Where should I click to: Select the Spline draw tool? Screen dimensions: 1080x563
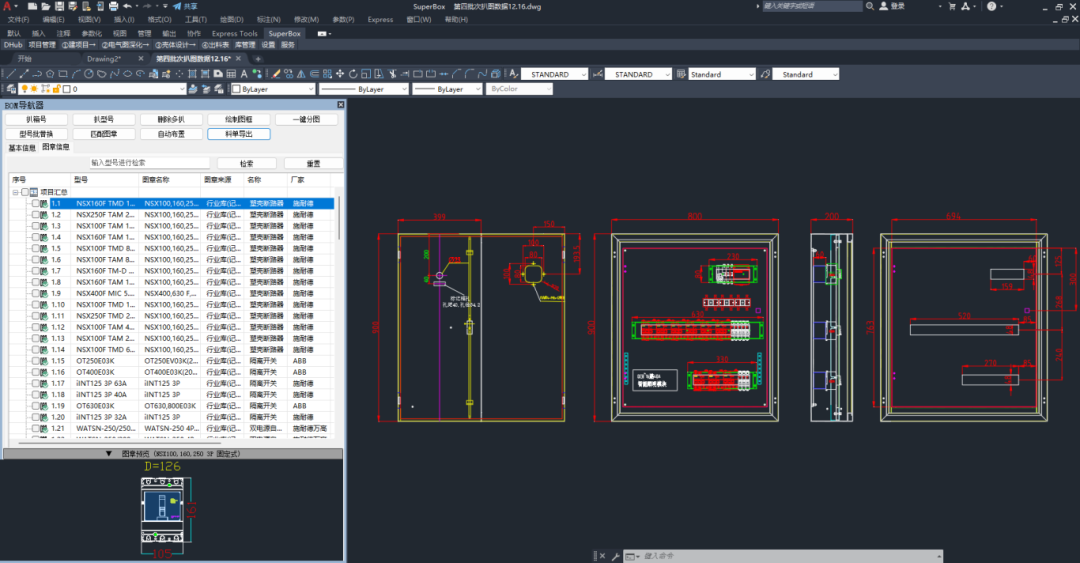click(114, 74)
